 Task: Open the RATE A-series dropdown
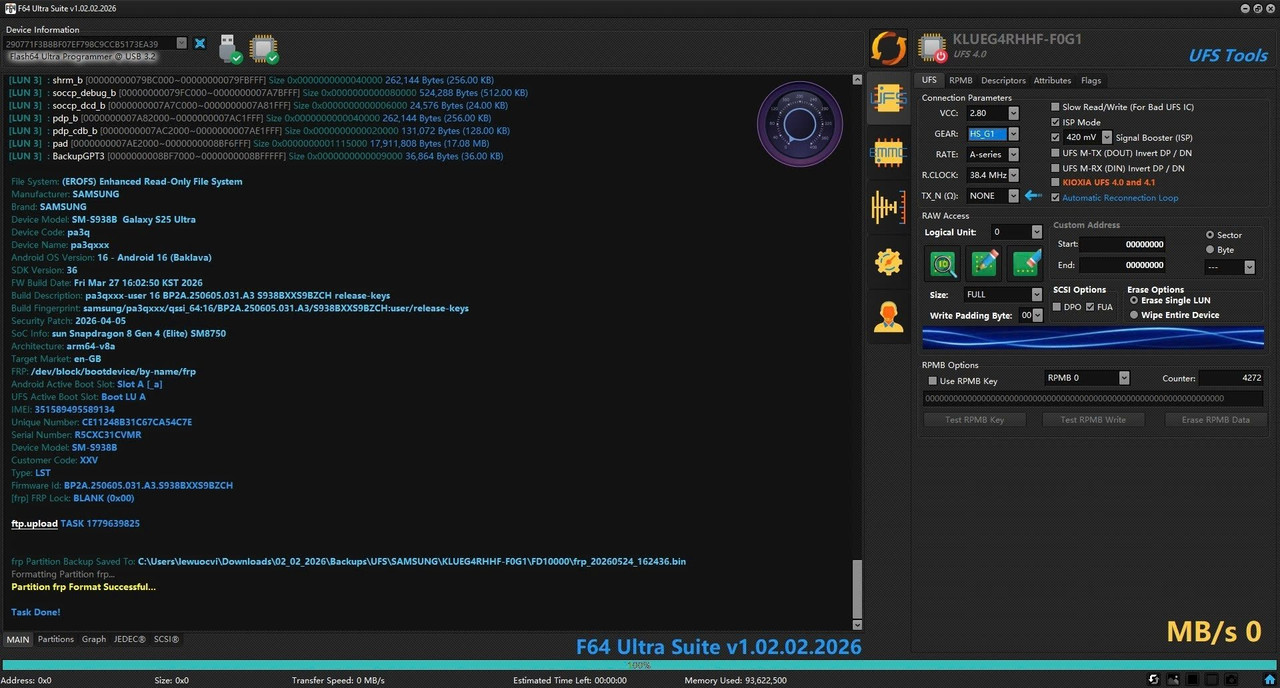click(x=1013, y=154)
